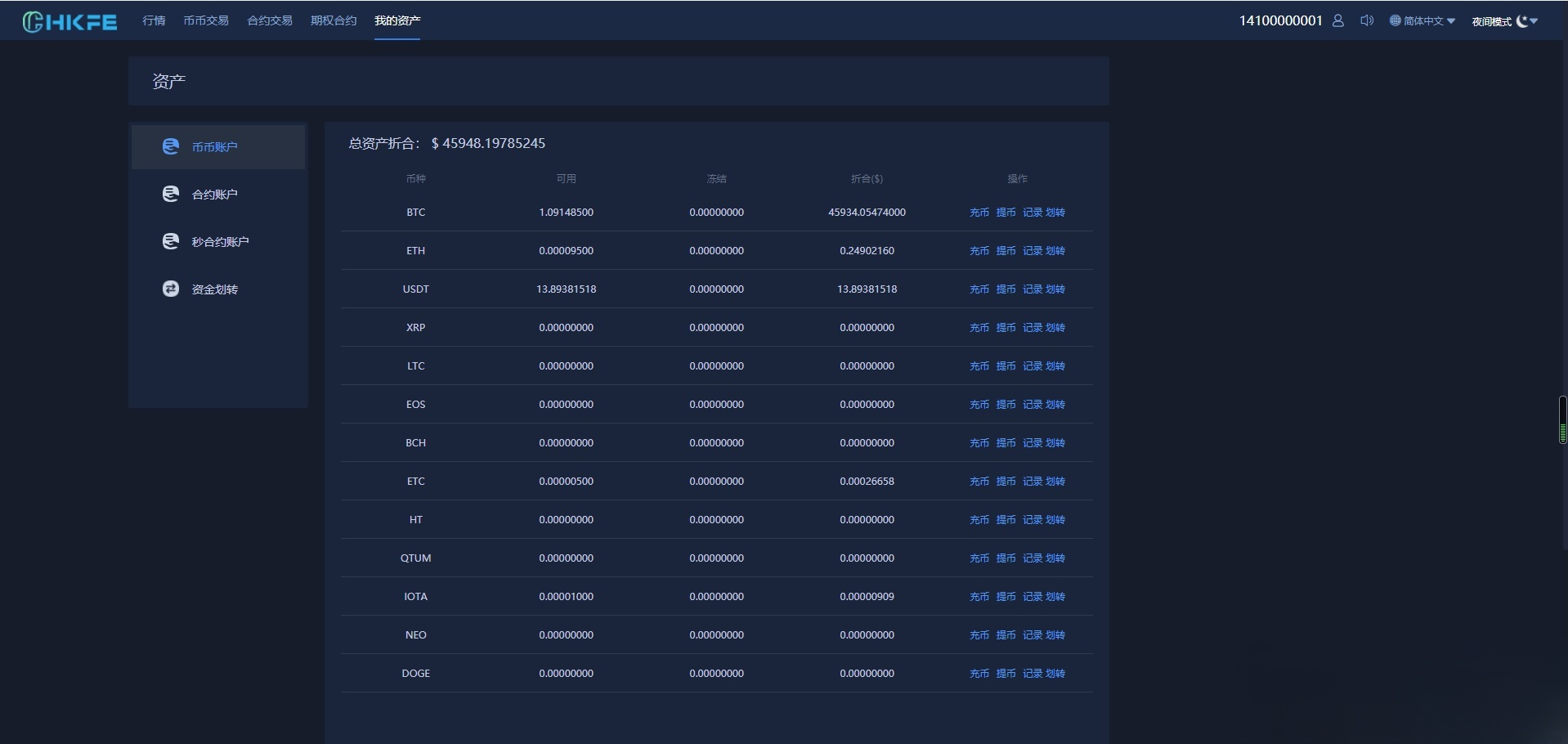The image size is (1568, 744).
Task: Select the 币币账户 sidebar icon
Action: tap(170, 146)
